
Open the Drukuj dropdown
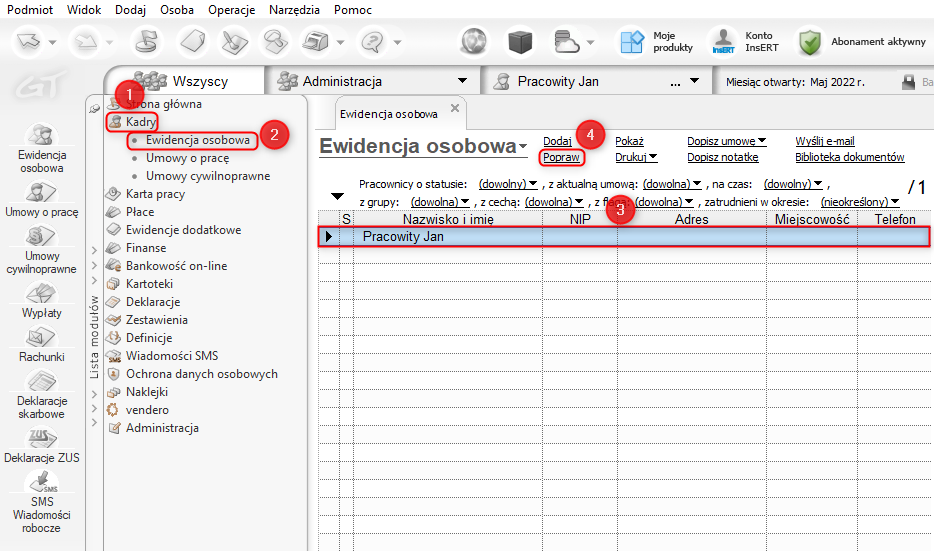click(636, 157)
